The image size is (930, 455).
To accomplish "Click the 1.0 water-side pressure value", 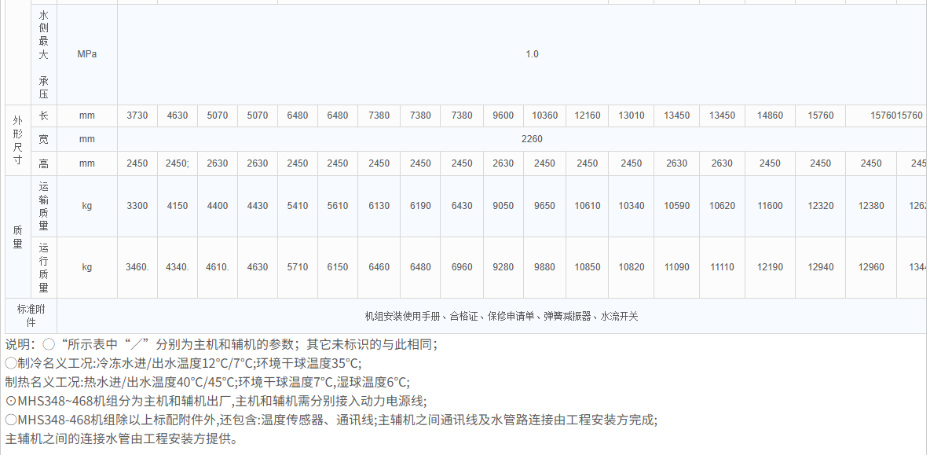I will click(532, 54).
